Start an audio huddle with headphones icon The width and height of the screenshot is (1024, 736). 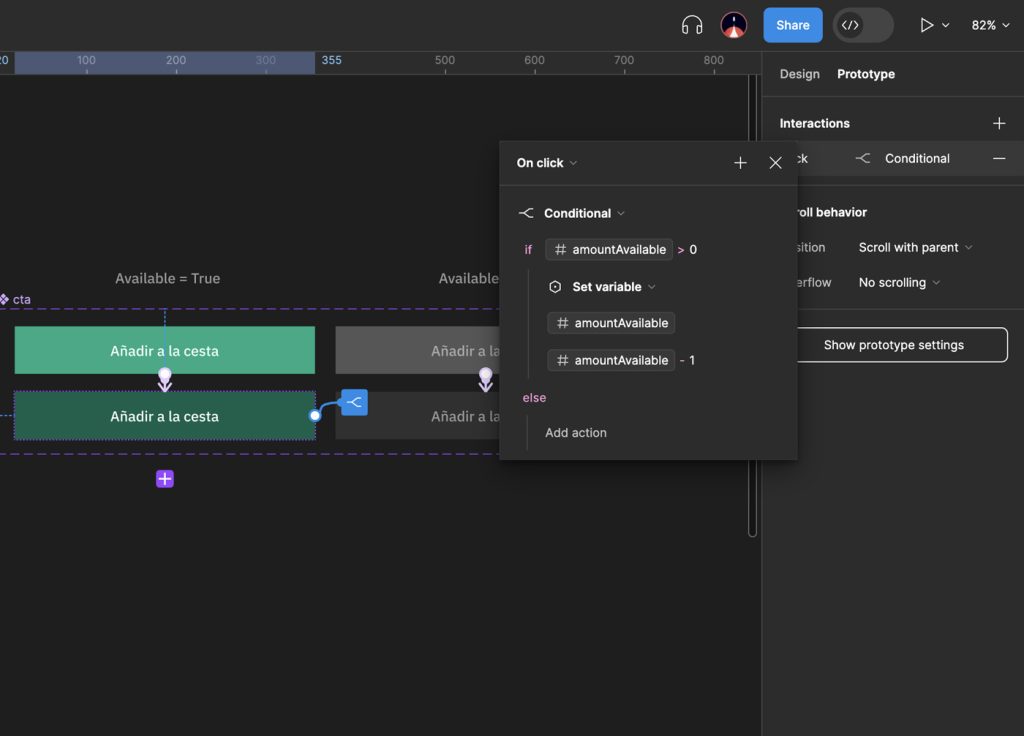click(x=691, y=25)
